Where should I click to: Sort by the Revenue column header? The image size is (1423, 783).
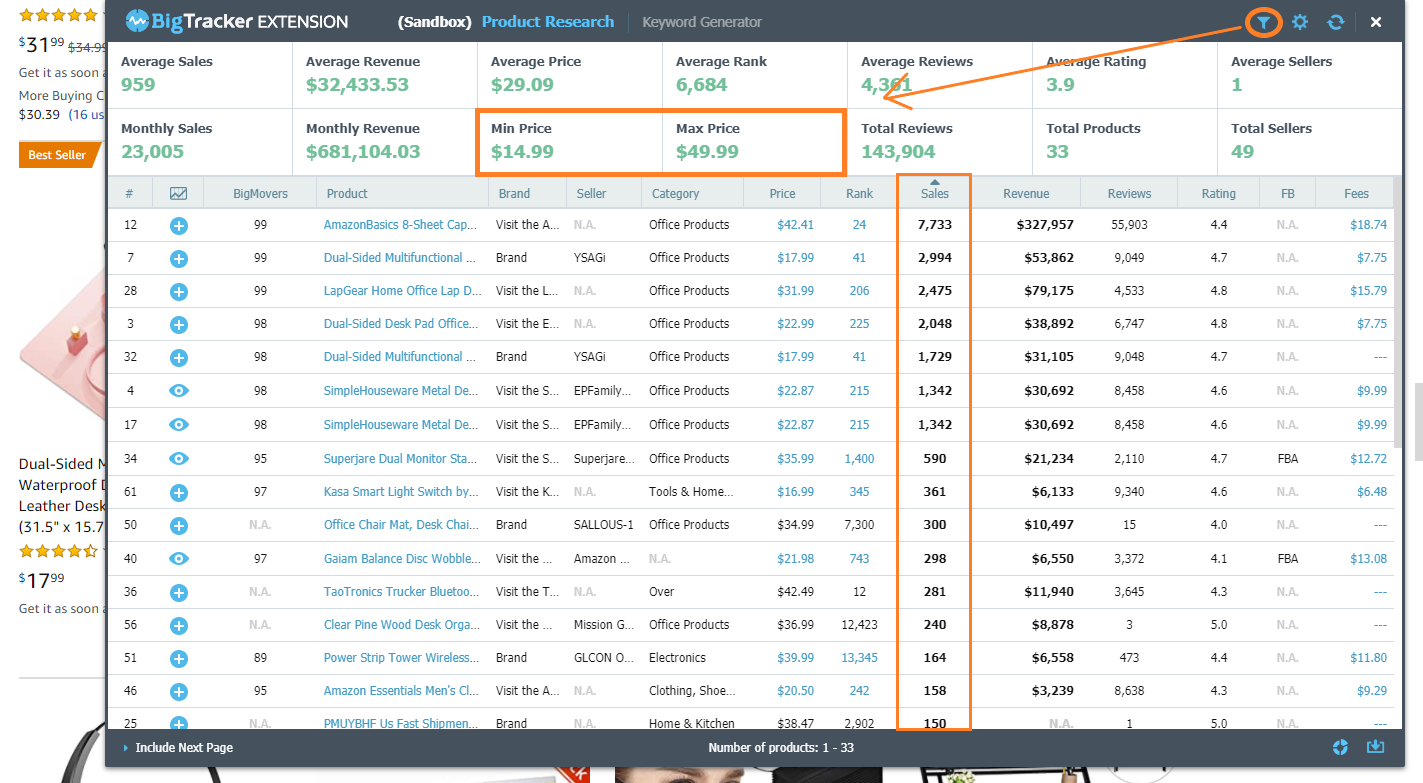pyautogui.click(x=1026, y=193)
